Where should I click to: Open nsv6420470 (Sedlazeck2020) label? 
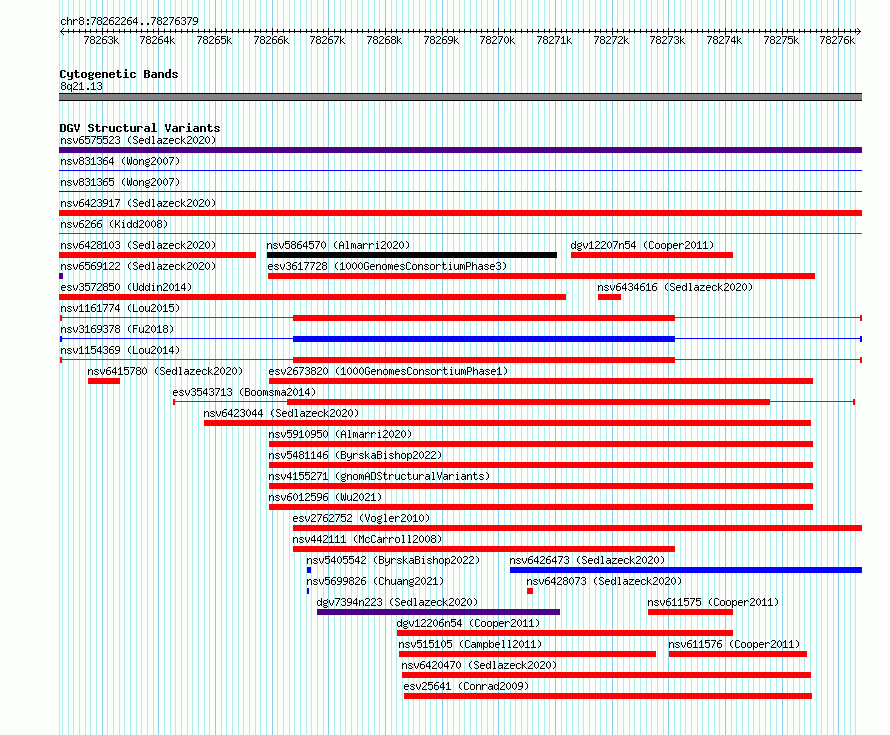point(479,665)
